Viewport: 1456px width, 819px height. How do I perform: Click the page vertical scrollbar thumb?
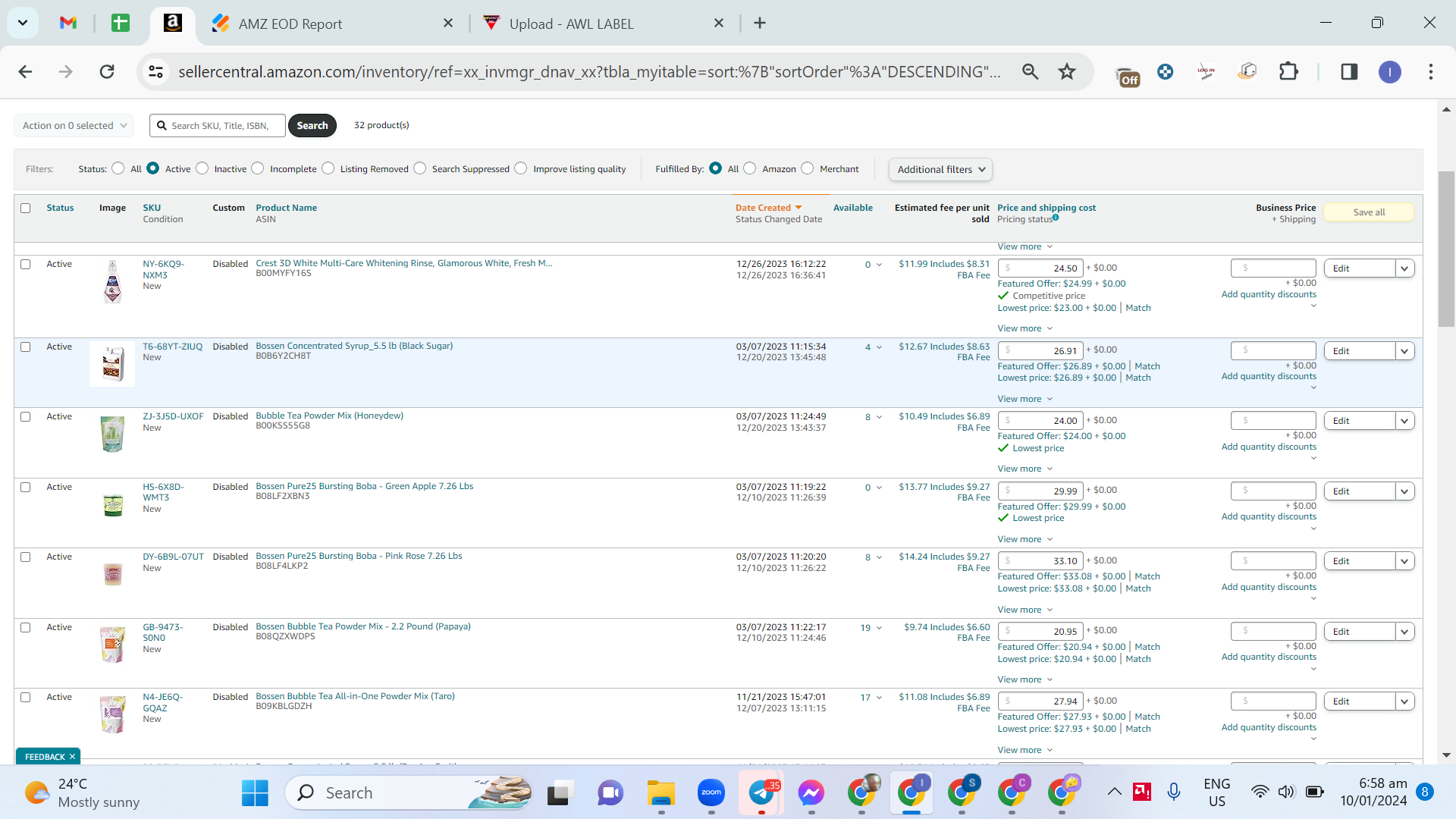tap(1446, 249)
